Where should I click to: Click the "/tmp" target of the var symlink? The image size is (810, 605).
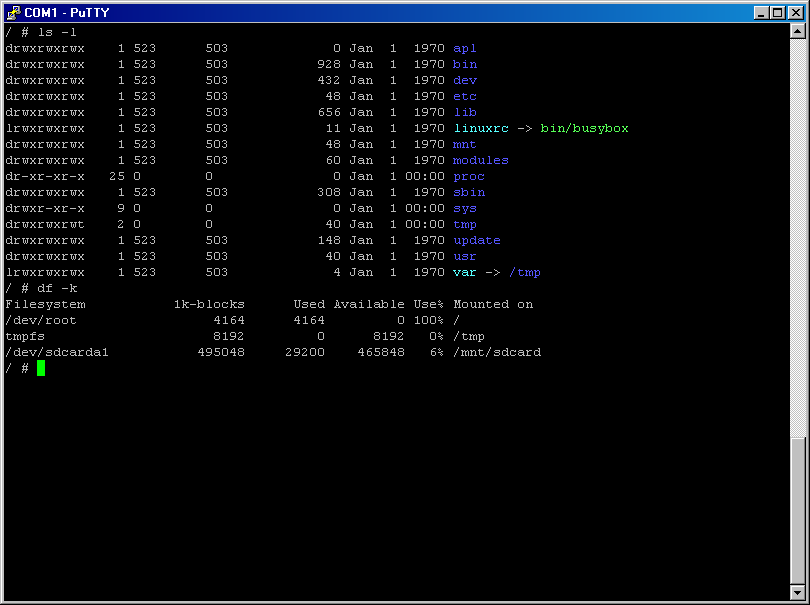click(x=525, y=273)
